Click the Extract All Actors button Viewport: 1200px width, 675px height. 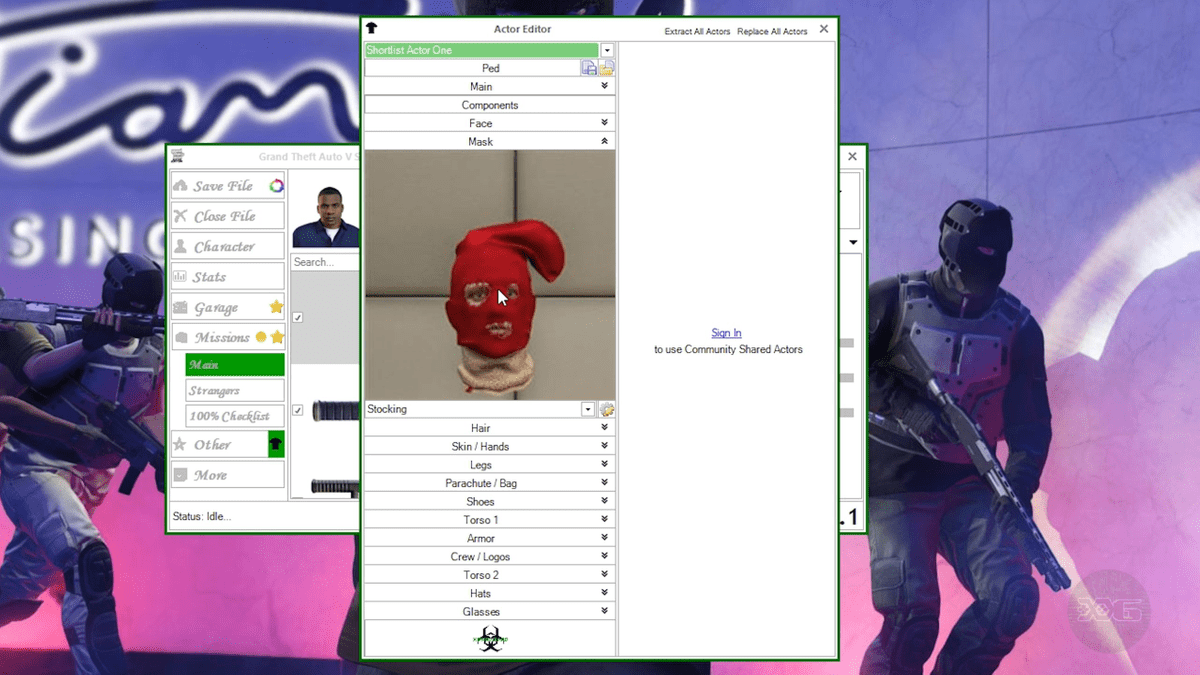pos(696,31)
